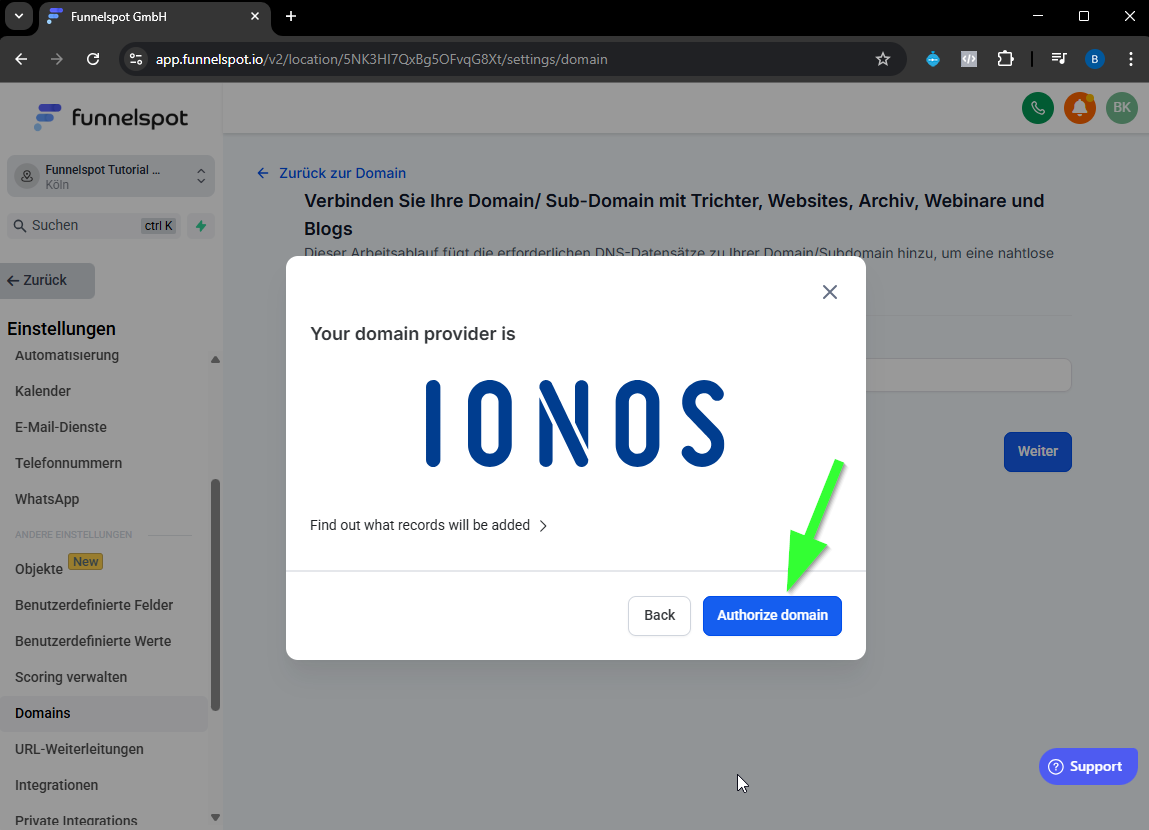
Task: Open the green phone dialer icon
Action: tap(1038, 108)
